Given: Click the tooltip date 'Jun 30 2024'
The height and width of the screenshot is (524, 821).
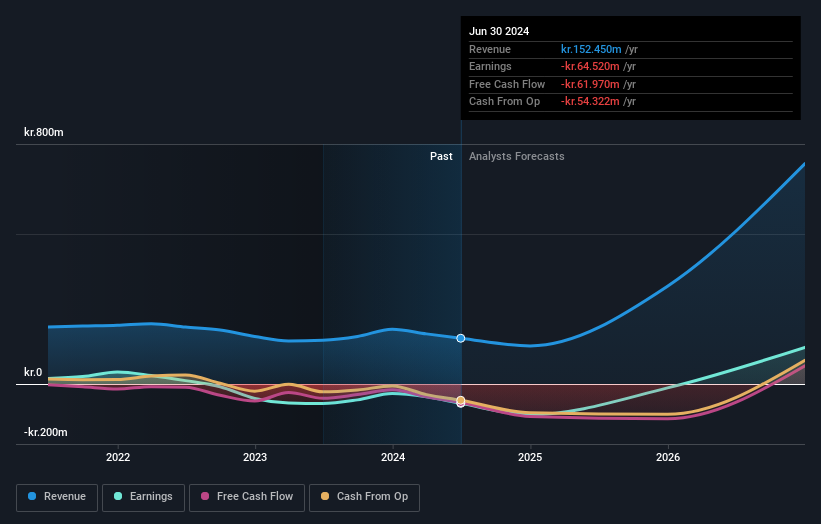Looking at the screenshot, I should 499,31.
